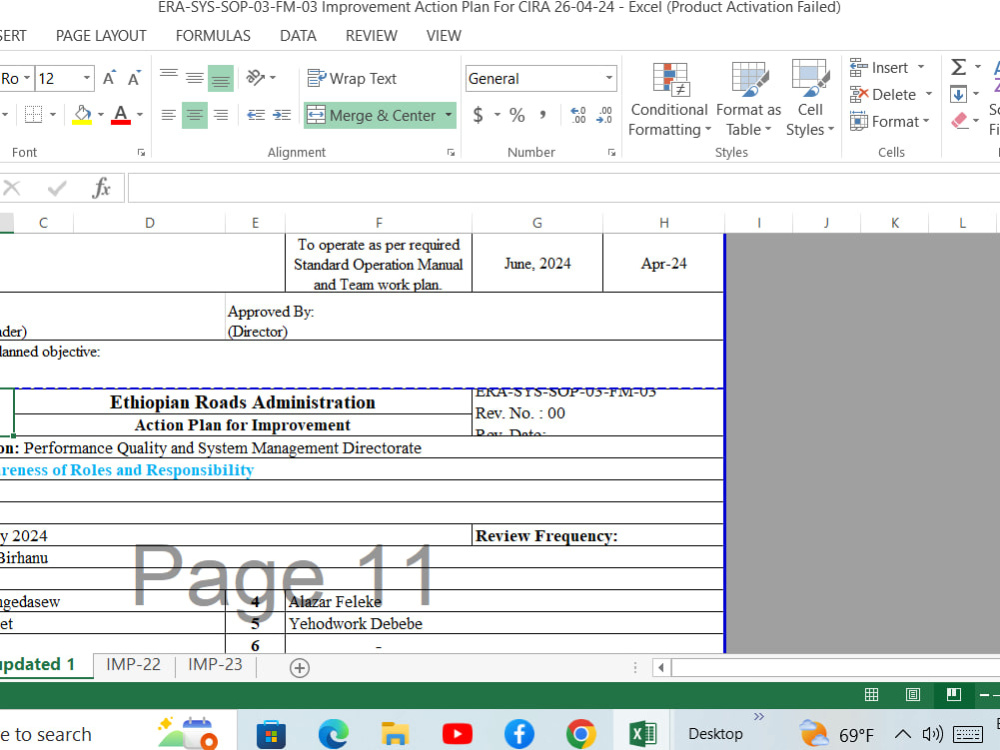Click the Orientation text rotation icon
This screenshot has height=750, width=1000.
click(255, 78)
